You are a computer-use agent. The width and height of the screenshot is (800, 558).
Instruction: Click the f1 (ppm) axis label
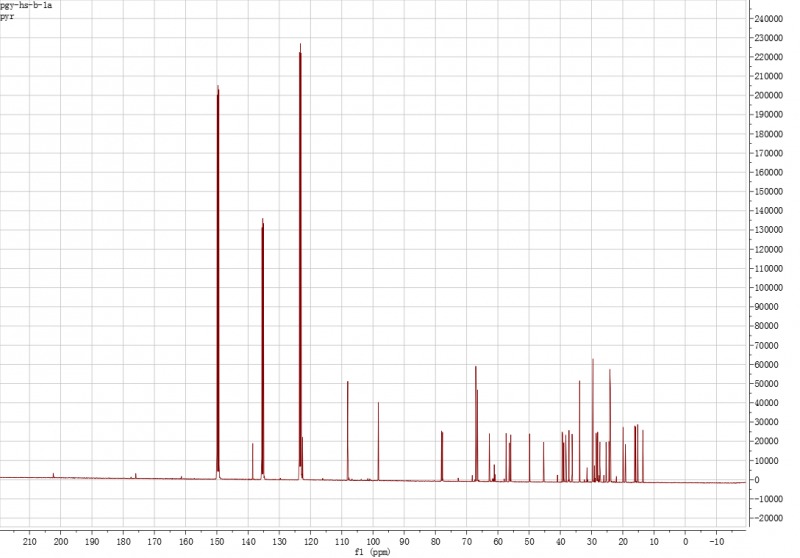[372, 552]
